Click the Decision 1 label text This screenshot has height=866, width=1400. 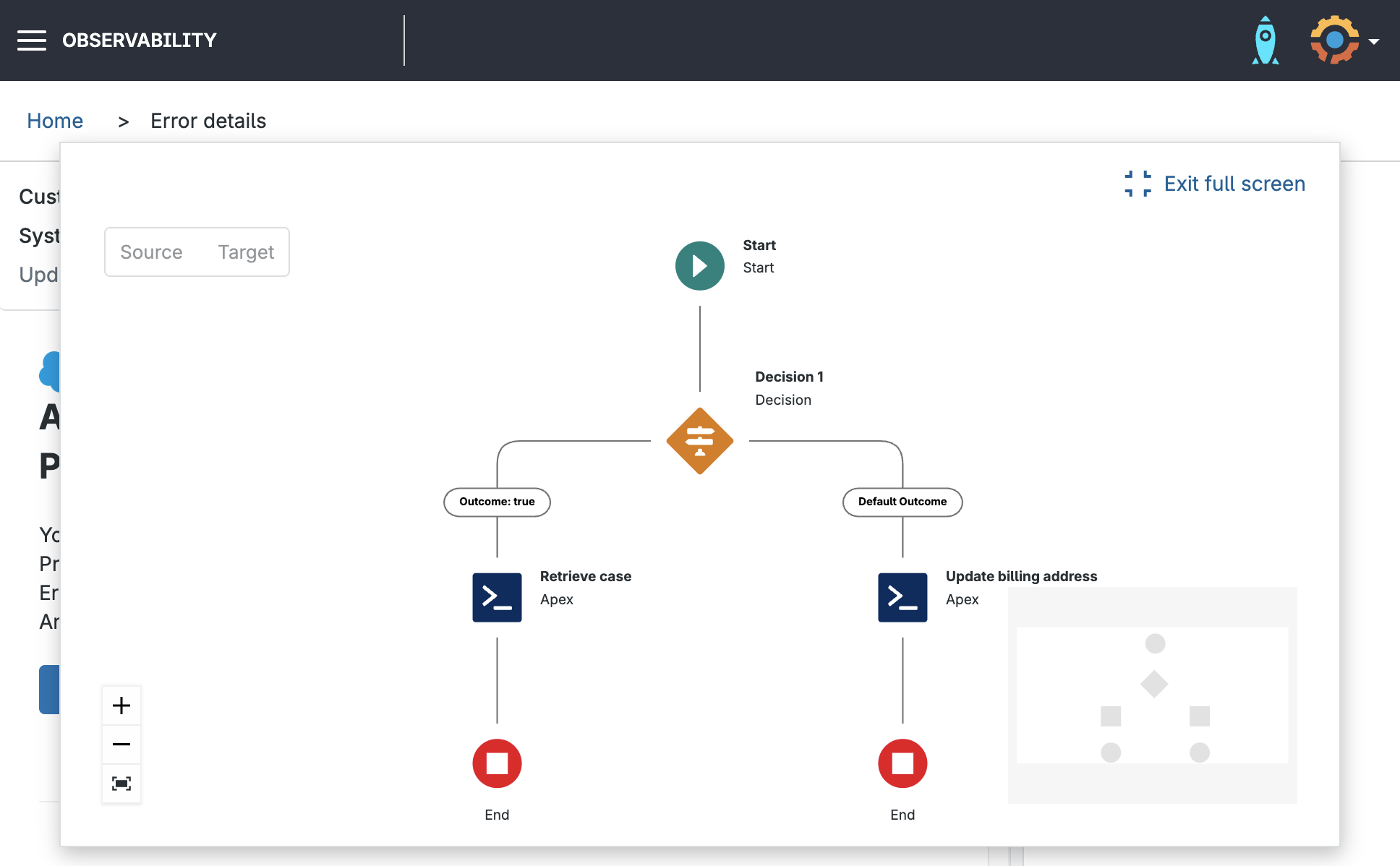point(789,377)
